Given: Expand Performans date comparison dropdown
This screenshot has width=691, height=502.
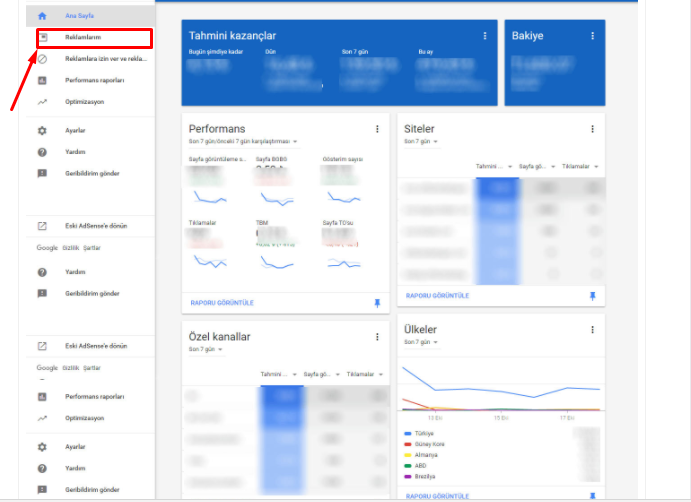Looking at the screenshot, I should tap(243, 141).
